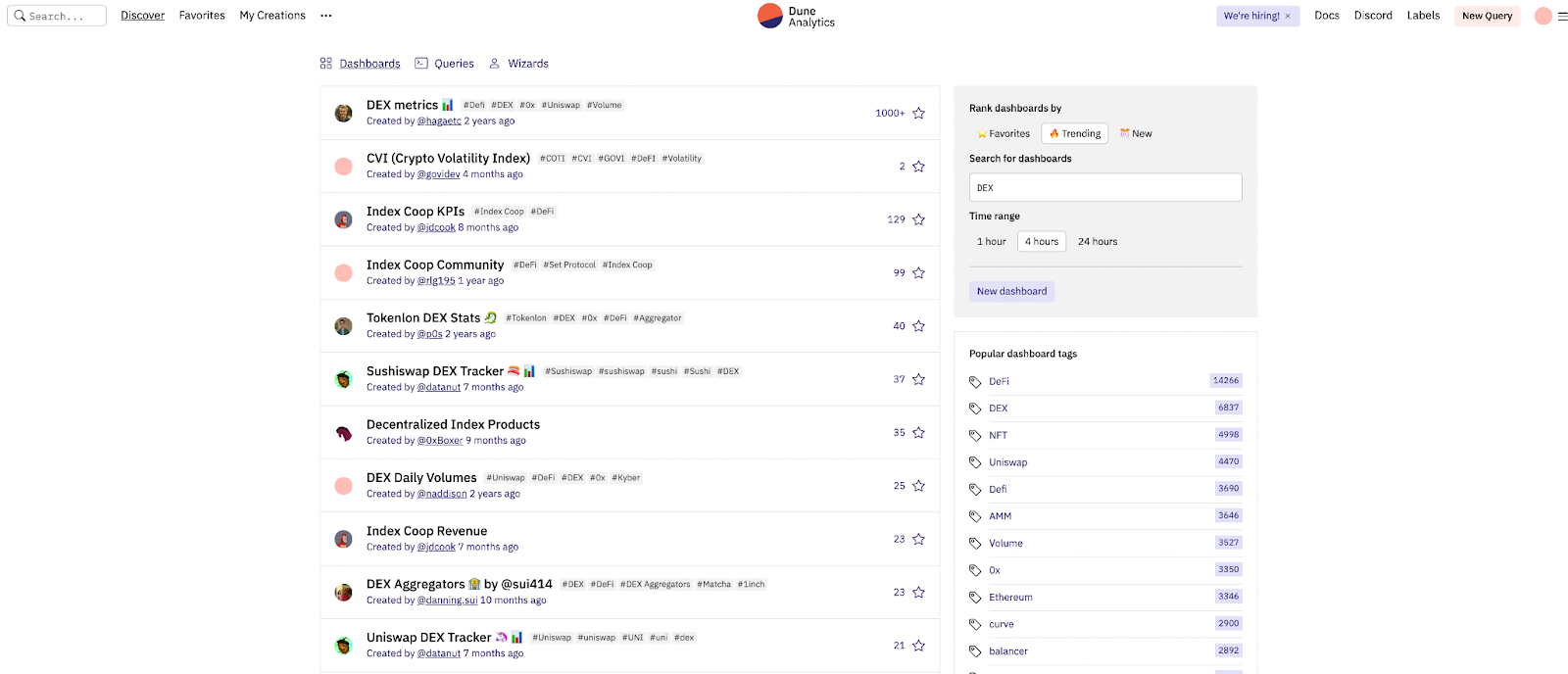
Task: Click the user profile avatar
Action: [1543, 16]
